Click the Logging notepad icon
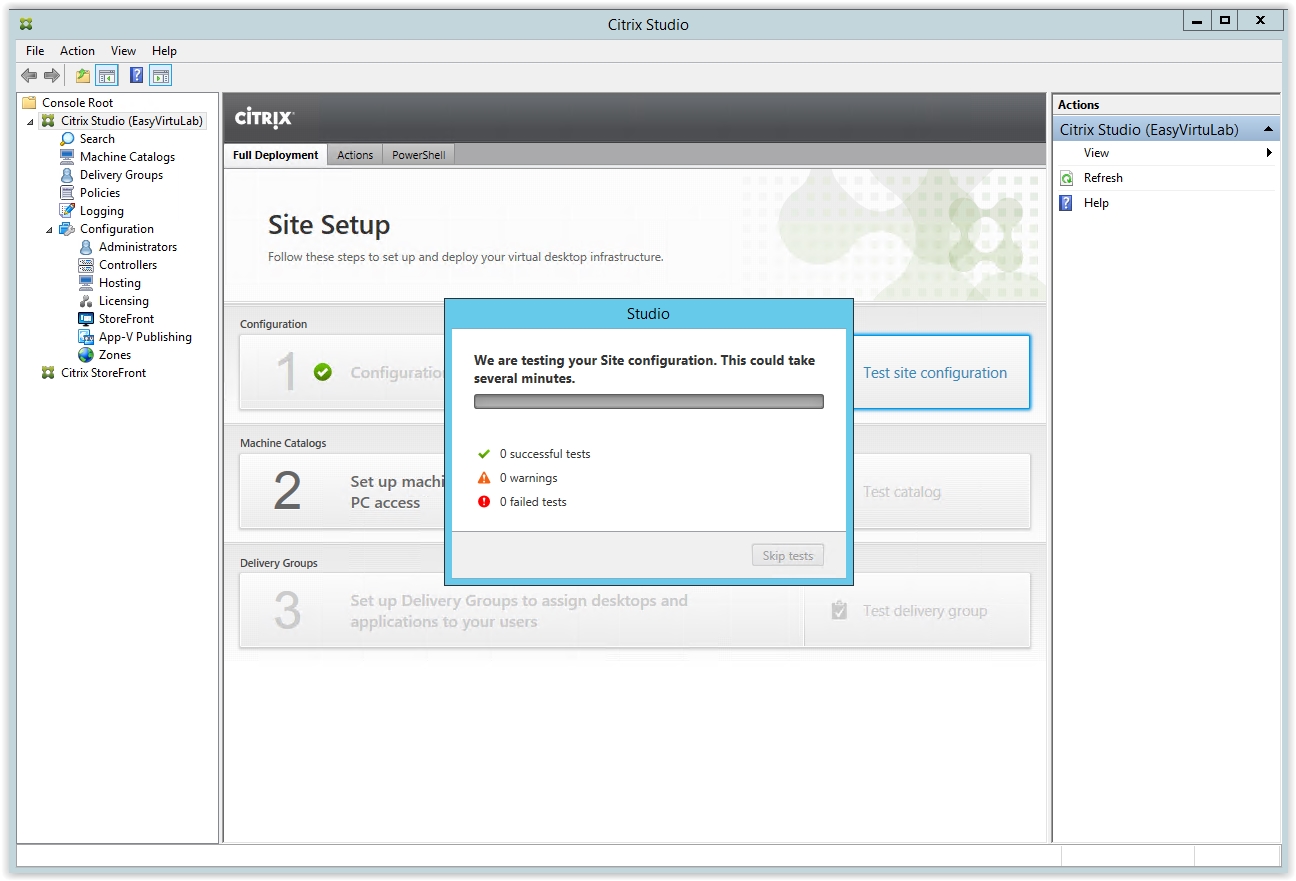 point(67,211)
